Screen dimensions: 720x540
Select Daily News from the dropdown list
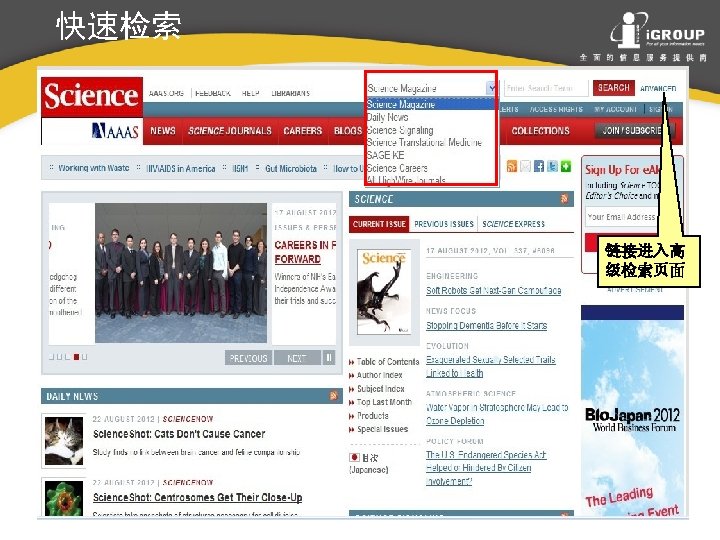click(x=388, y=118)
